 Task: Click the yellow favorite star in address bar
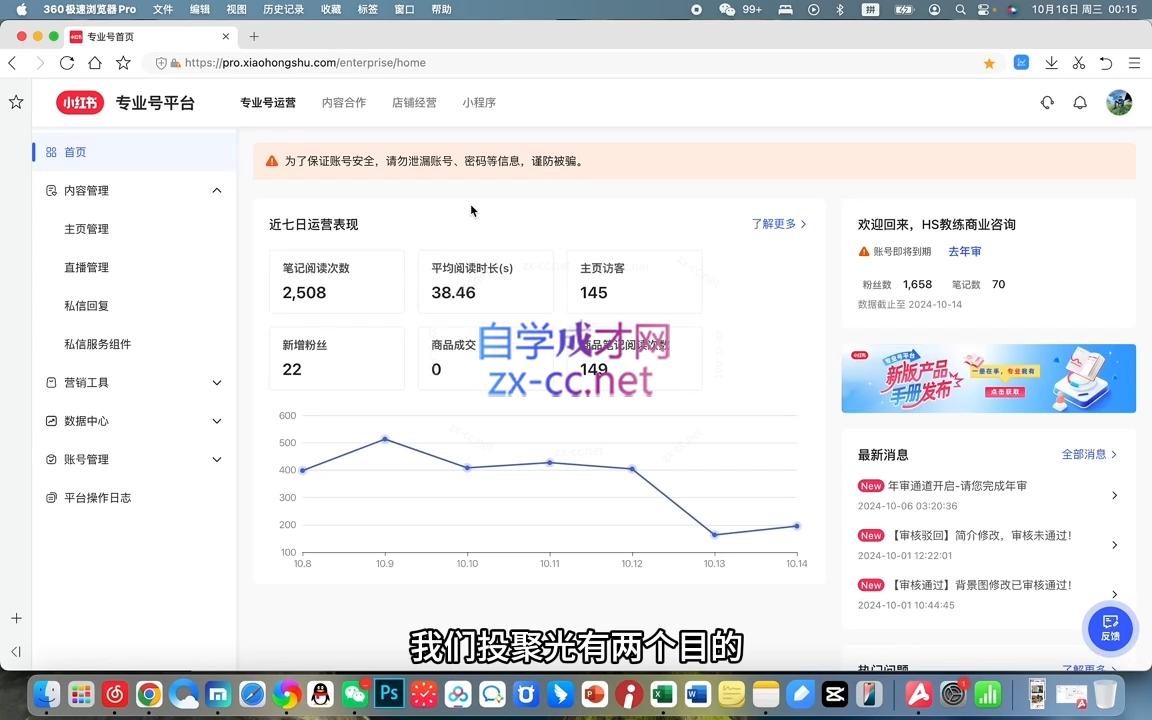(990, 63)
